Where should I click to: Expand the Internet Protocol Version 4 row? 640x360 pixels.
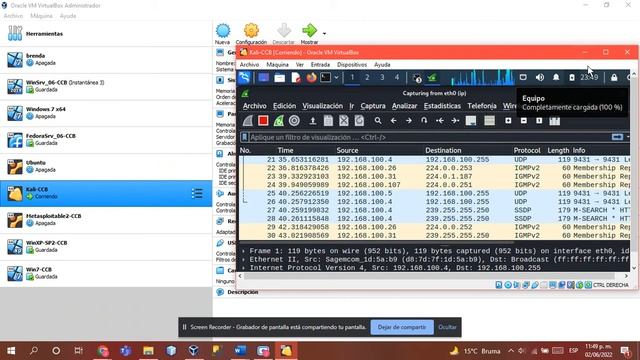tap(244, 268)
